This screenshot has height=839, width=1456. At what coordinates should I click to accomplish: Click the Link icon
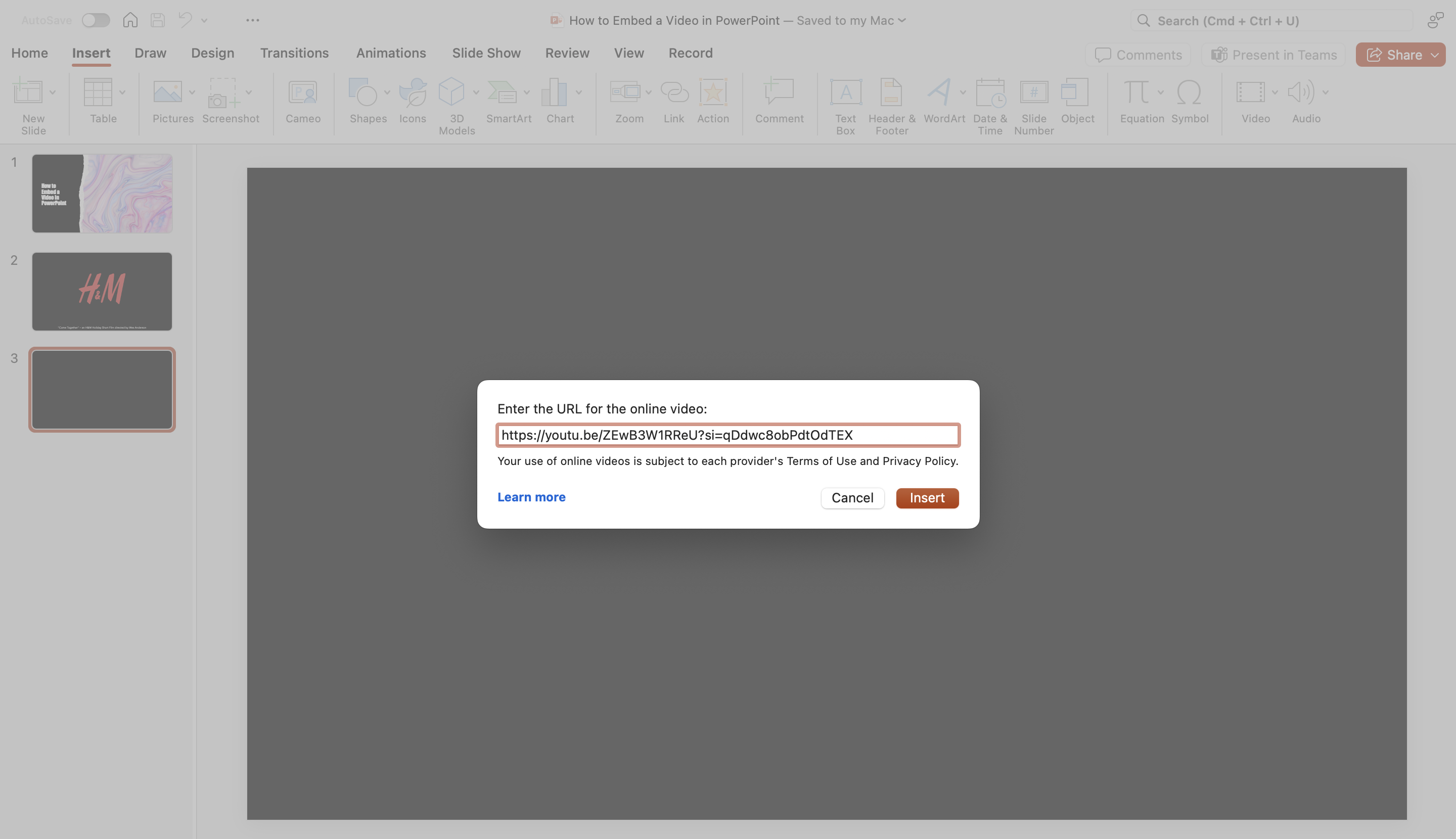pyautogui.click(x=674, y=92)
